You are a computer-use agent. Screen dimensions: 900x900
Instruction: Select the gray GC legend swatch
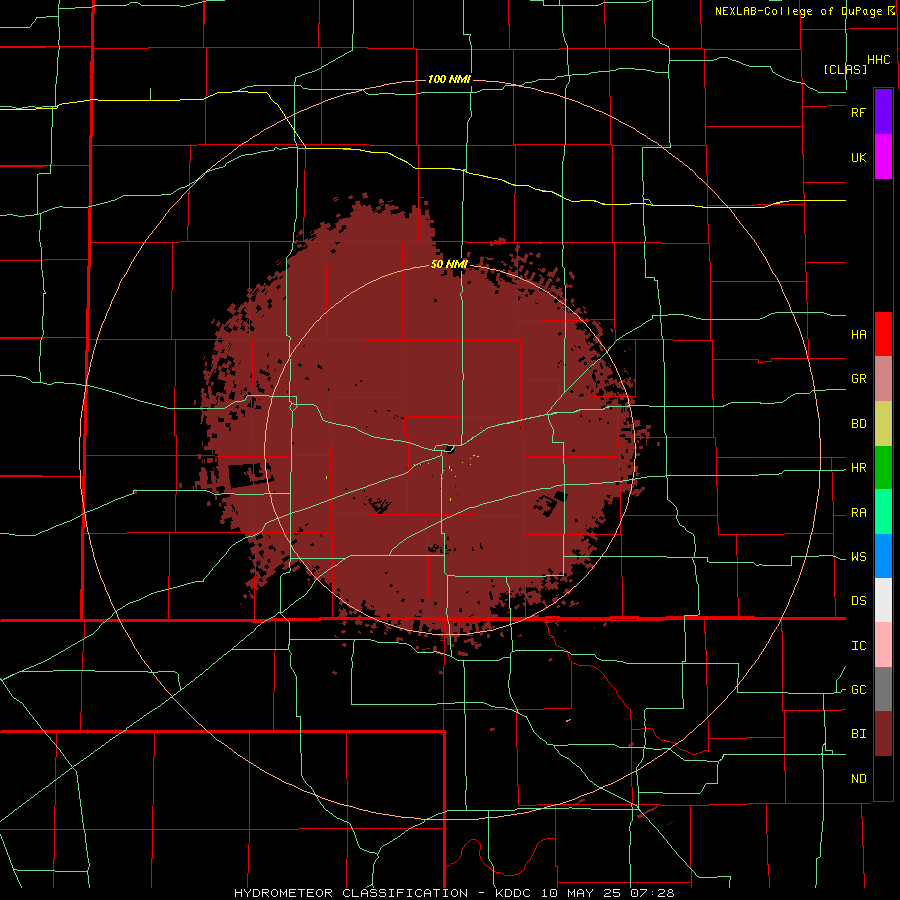click(x=883, y=689)
